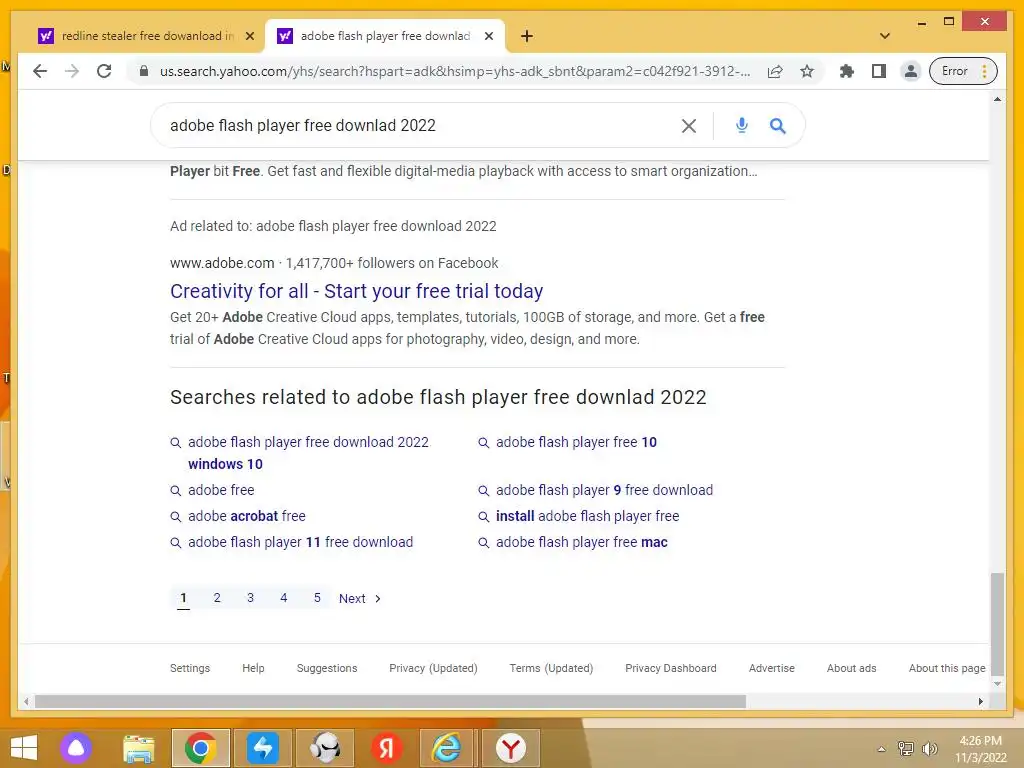Open the taskbar clock and date
Viewport: 1024px width, 768px height.
click(980, 749)
